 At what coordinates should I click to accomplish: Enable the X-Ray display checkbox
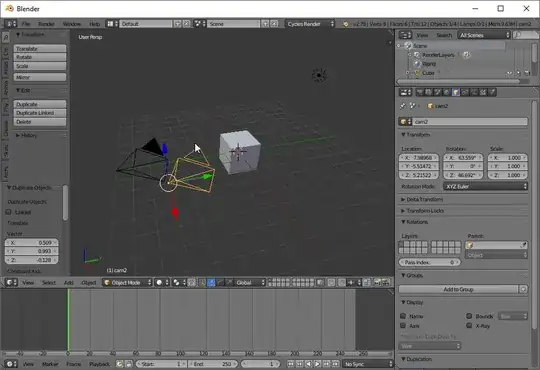[469, 326]
